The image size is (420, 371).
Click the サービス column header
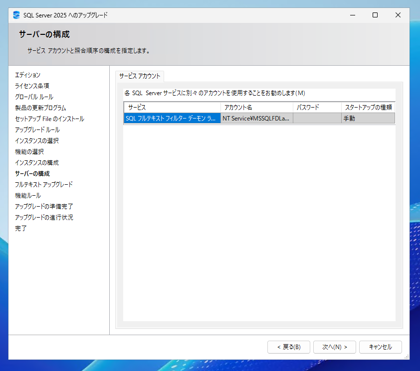(172, 107)
